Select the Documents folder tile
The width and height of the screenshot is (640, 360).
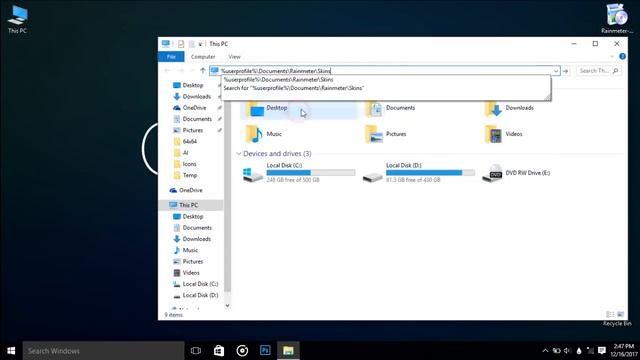coord(391,109)
